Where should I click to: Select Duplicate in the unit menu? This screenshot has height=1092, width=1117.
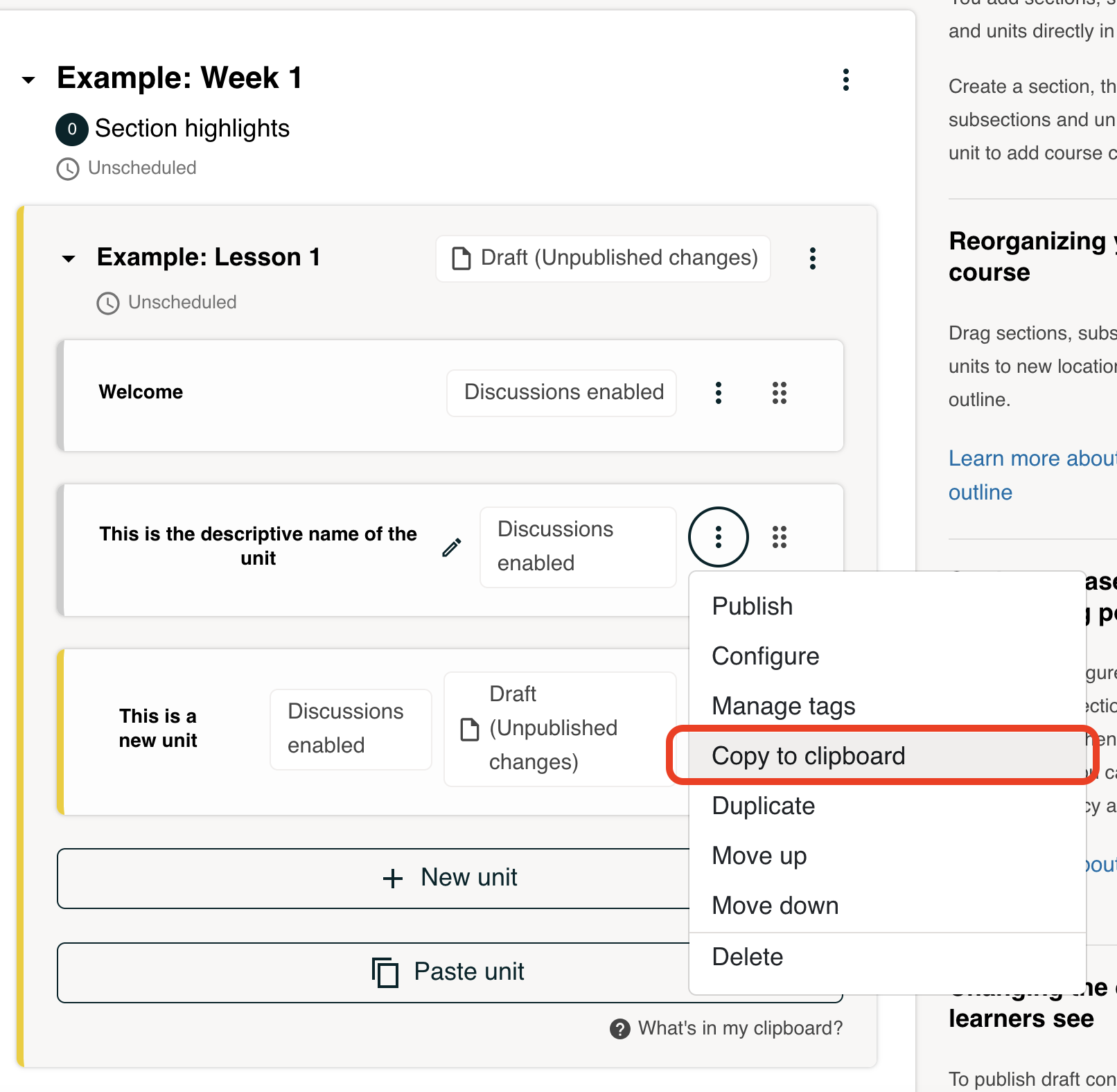point(763,806)
